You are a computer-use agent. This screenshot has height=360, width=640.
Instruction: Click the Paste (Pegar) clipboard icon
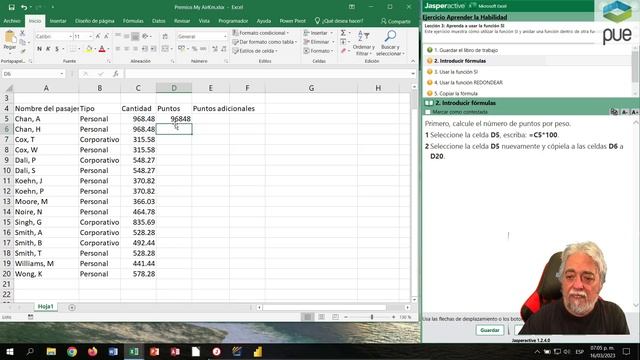[x=9, y=38]
